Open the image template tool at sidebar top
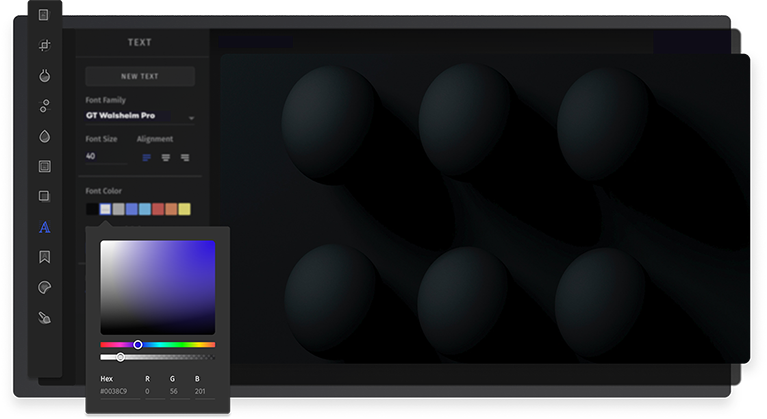767x419 pixels. (44, 15)
